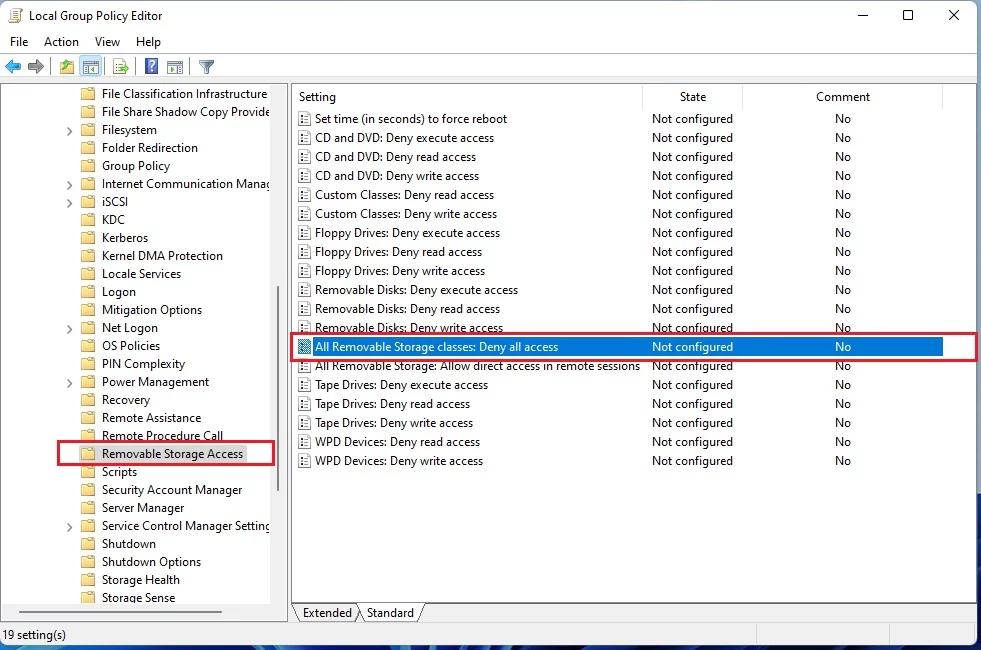Open the Action menu
Image resolution: width=981 pixels, height=650 pixels.
click(61, 42)
